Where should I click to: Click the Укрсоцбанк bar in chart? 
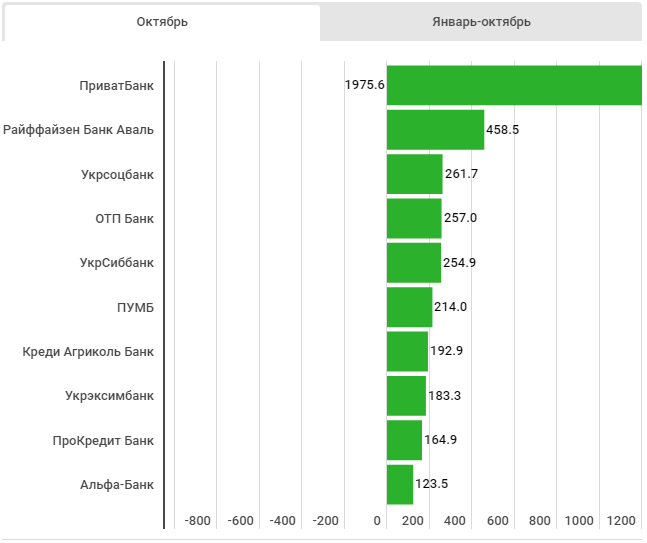pos(414,174)
